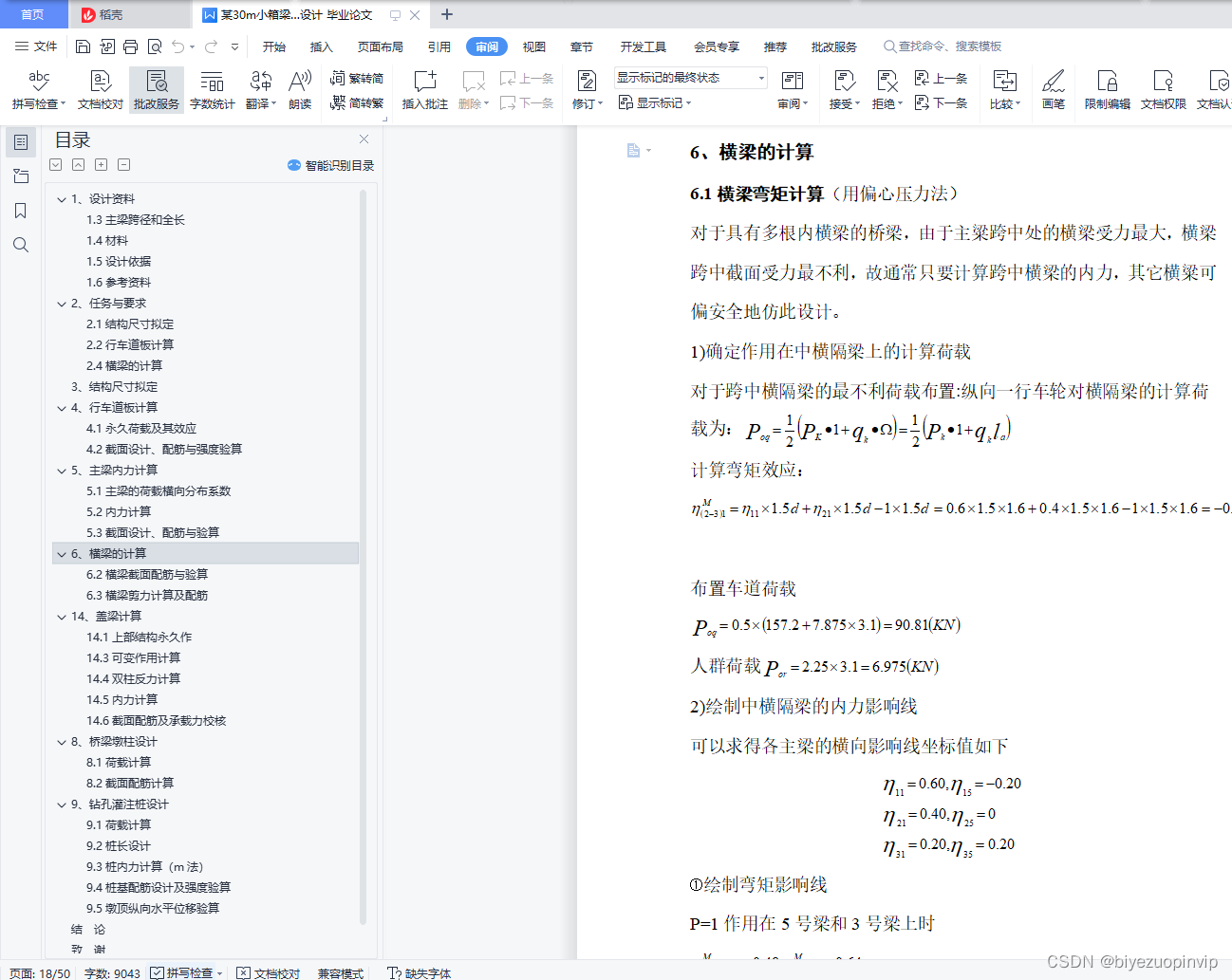The image size is (1232, 980).
Task: Click the save icon in quick access bar
Action: (x=83, y=46)
